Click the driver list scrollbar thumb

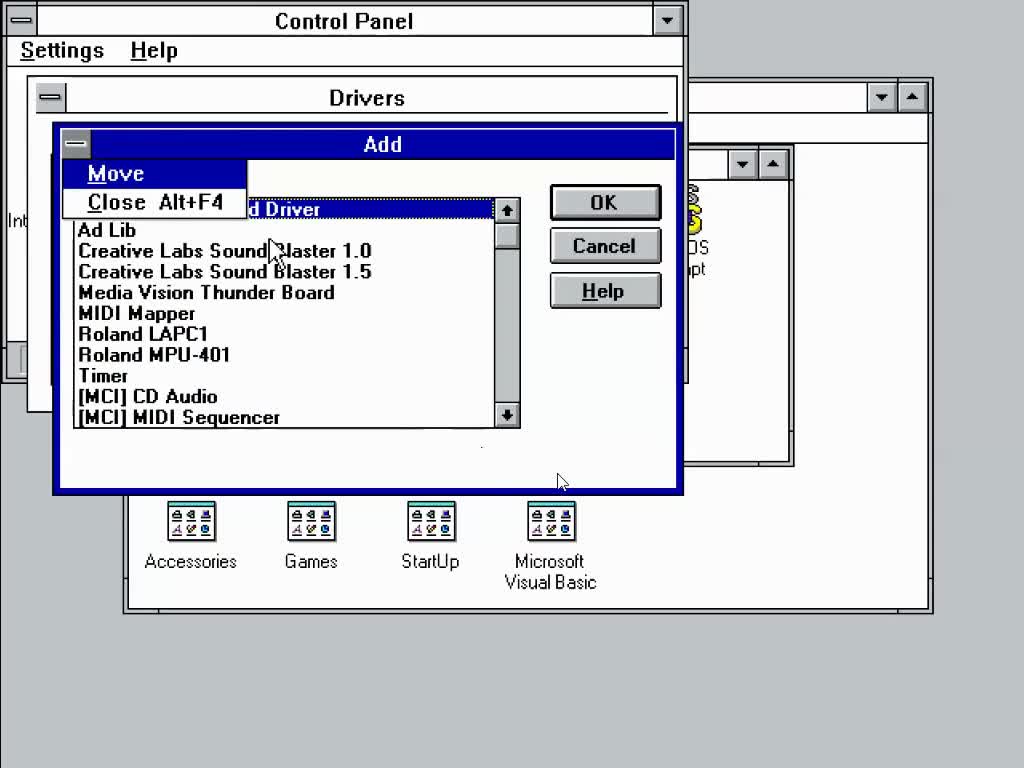click(x=507, y=236)
